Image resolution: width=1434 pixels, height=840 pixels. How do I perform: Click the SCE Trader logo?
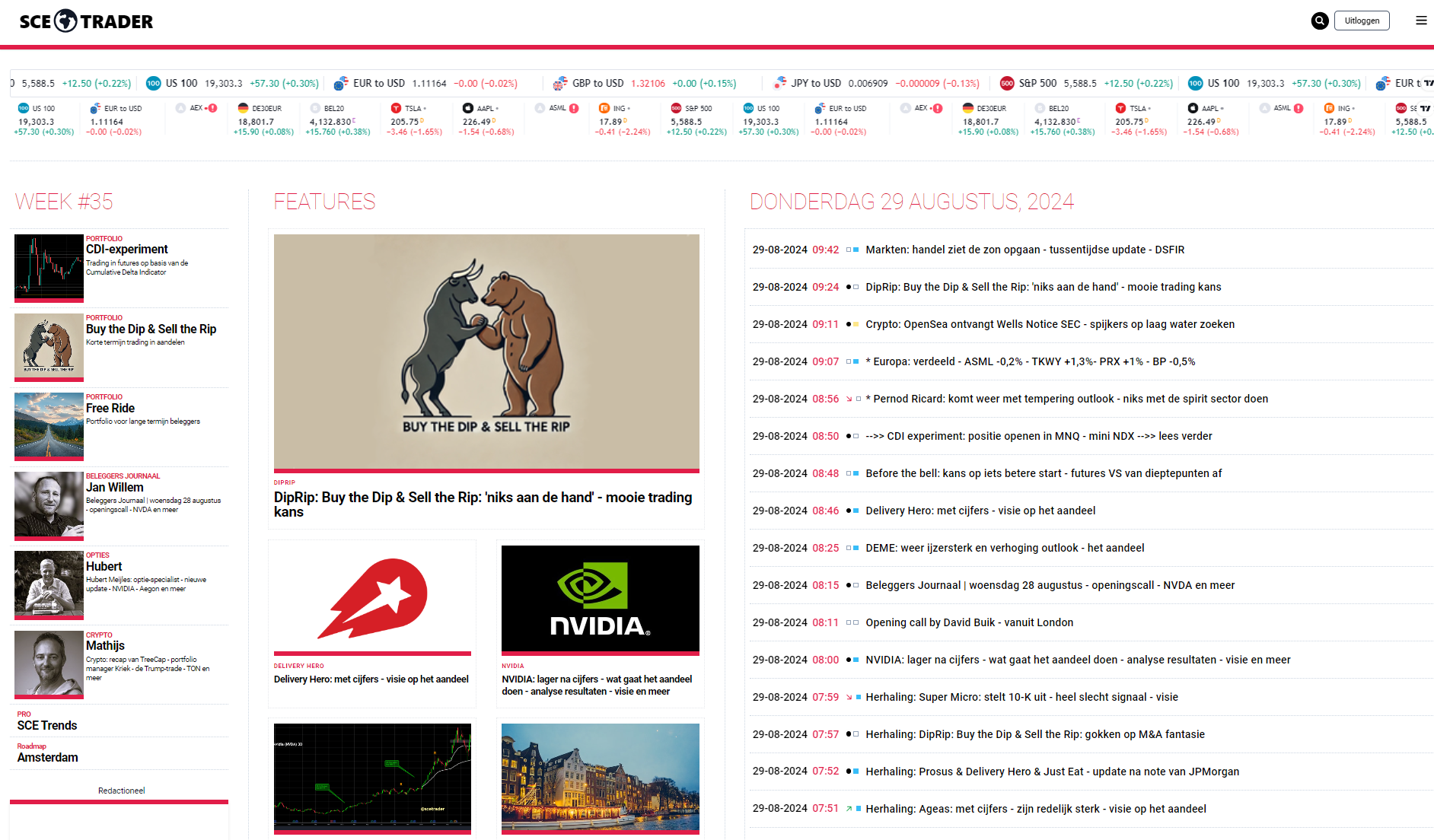[86, 21]
